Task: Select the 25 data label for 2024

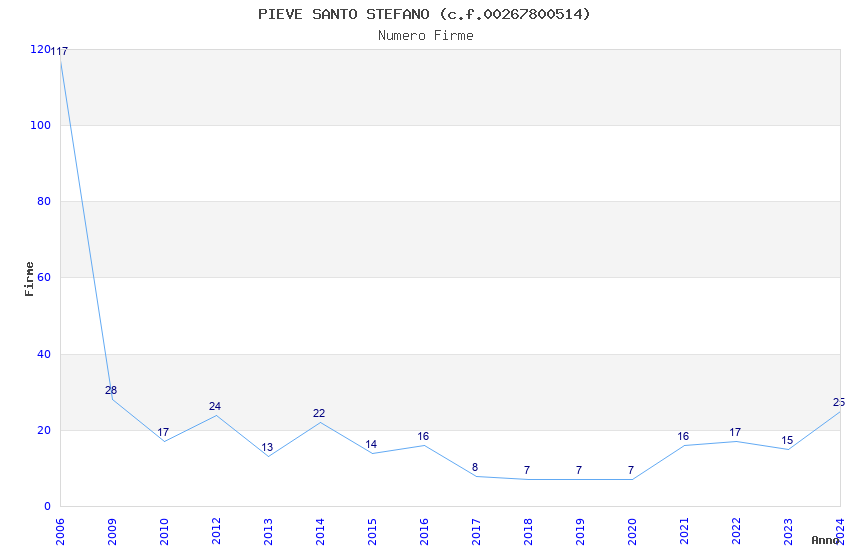Action: point(839,402)
